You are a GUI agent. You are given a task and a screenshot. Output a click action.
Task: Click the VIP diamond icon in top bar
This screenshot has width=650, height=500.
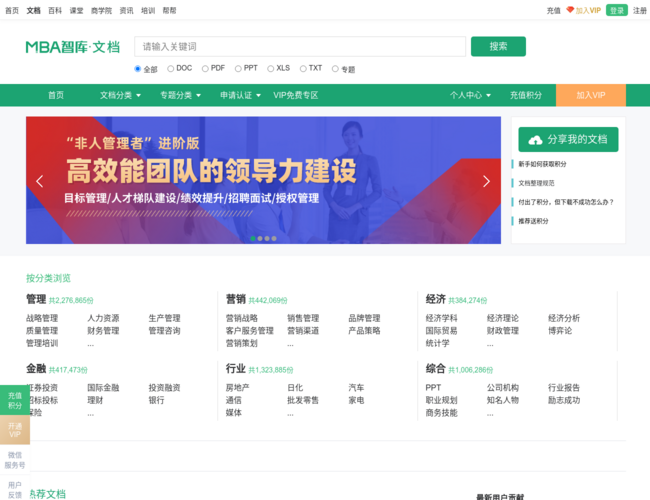click(x=570, y=10)
